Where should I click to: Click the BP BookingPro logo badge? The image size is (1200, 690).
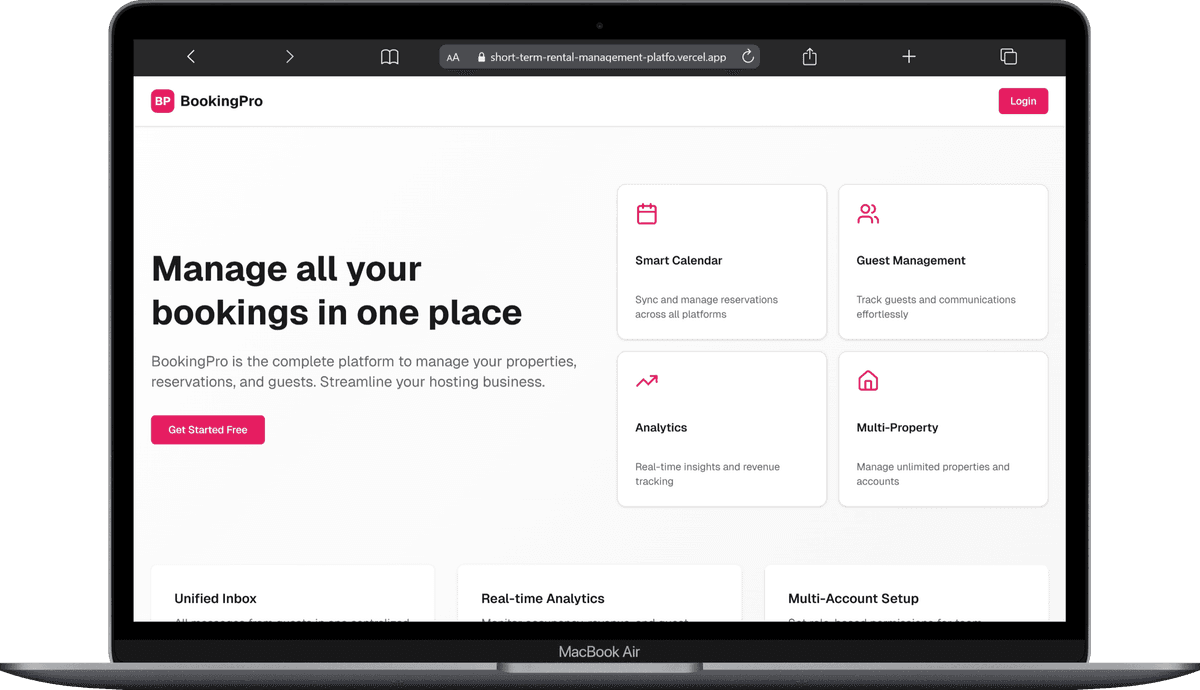point(162,101)
